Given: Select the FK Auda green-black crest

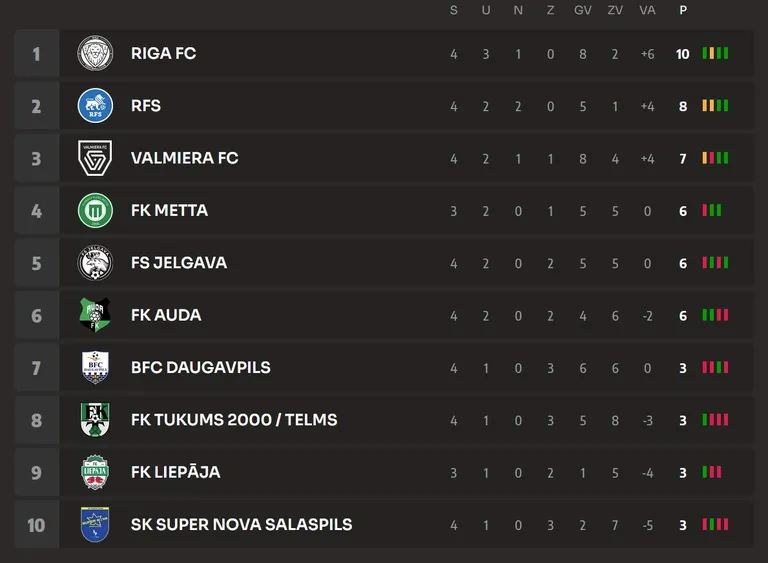Looking at the screenshot, I should click(95, 315).
